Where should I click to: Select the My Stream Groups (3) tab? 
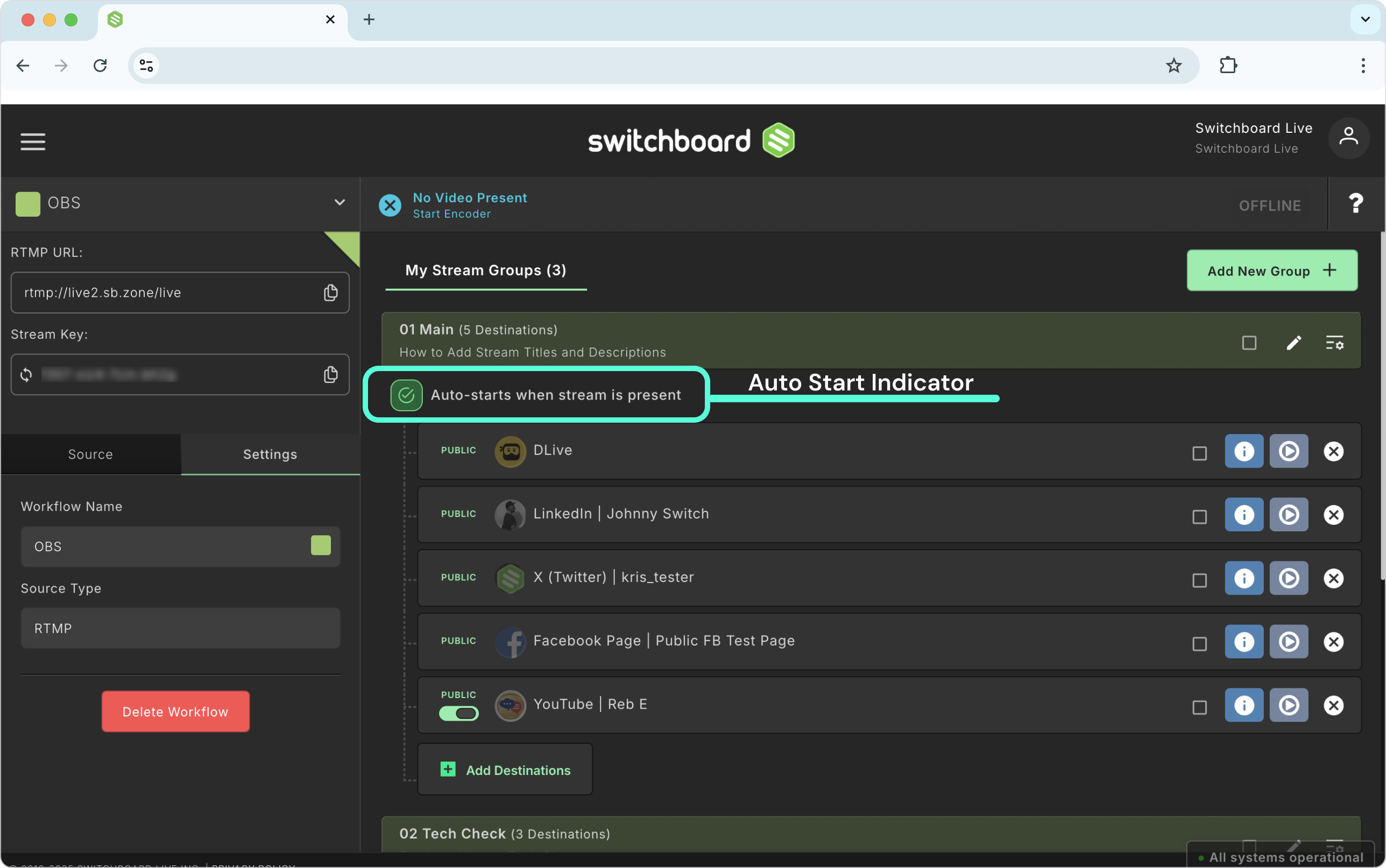(x=486, y=271)
